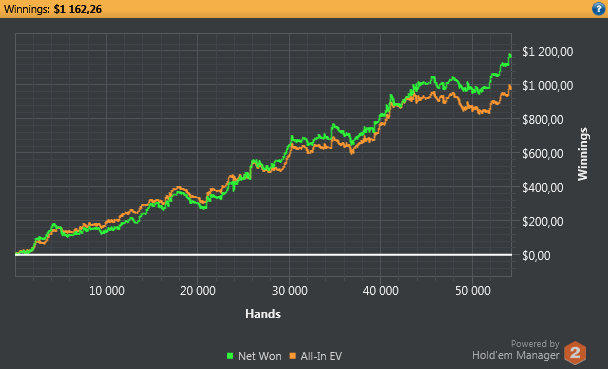Click the $600,00 axis label

coord(542,153)
